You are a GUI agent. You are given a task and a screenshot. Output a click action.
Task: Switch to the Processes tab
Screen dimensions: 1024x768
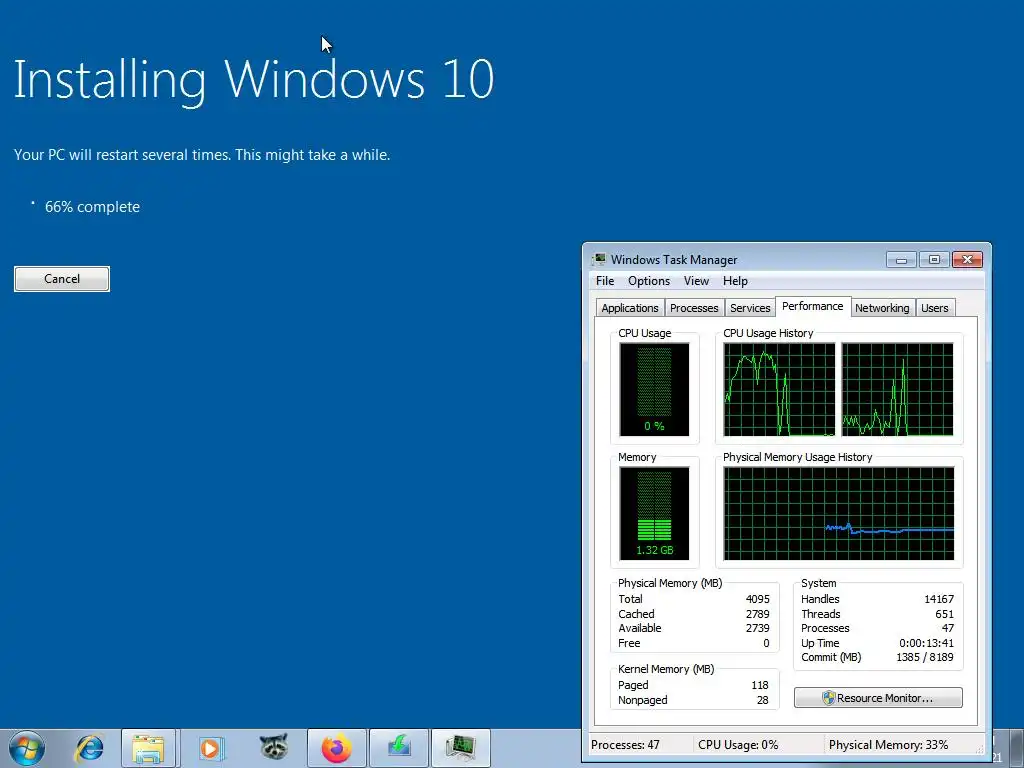tap(694, 308)
